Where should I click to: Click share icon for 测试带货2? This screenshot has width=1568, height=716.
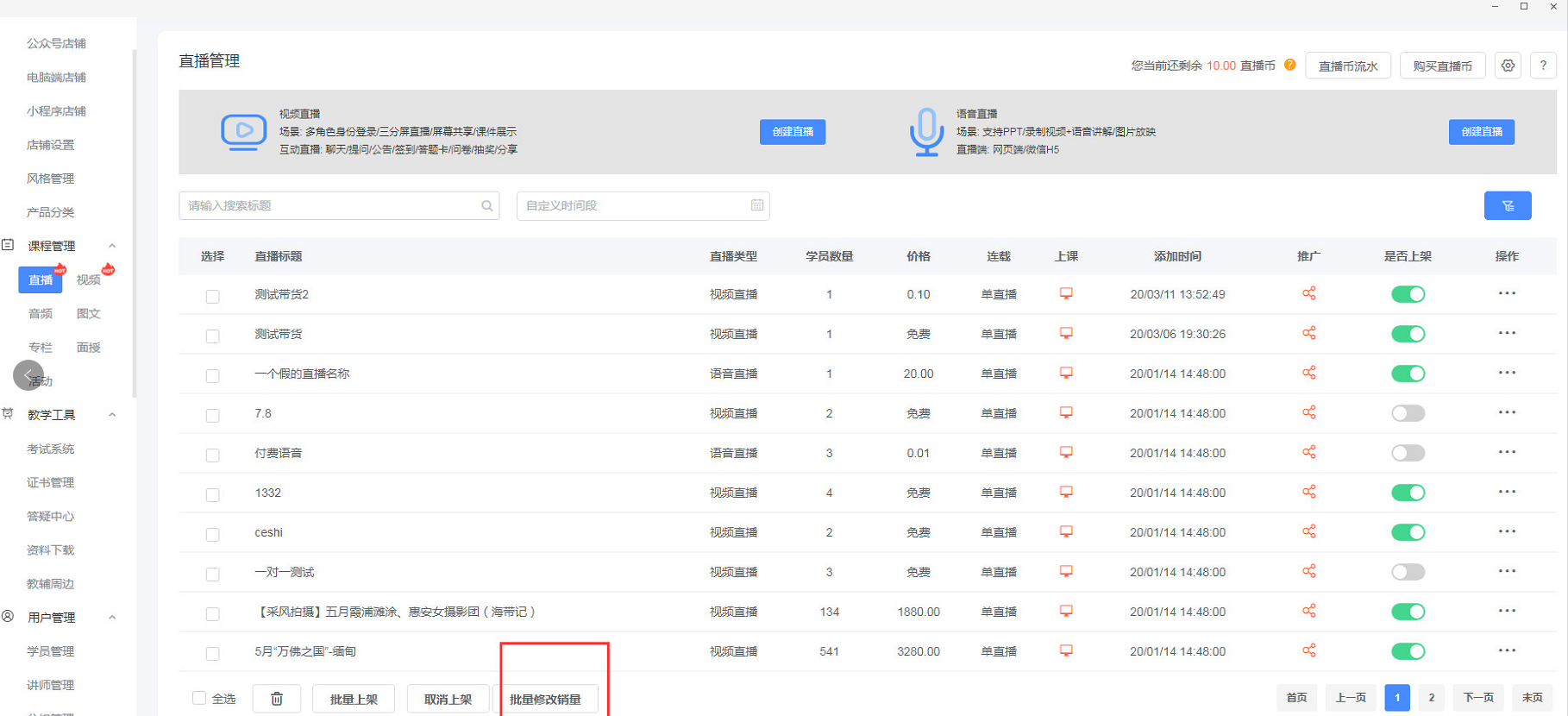pos(1308,294)
